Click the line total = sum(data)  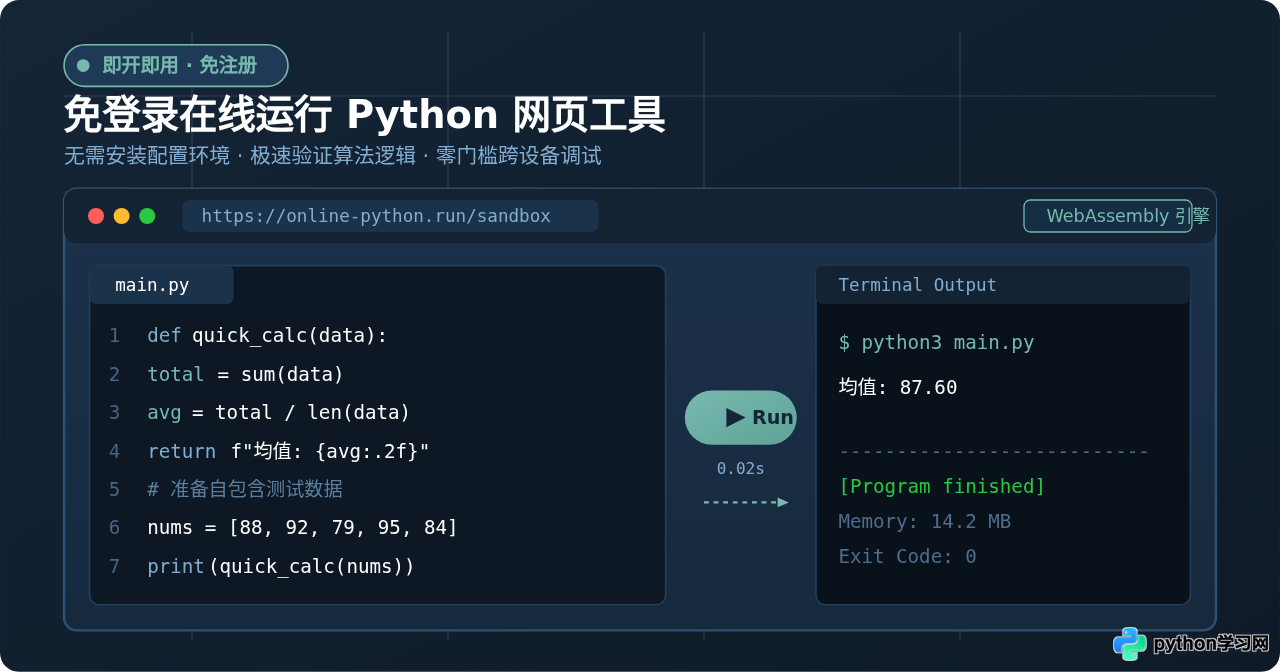[245, 374]
